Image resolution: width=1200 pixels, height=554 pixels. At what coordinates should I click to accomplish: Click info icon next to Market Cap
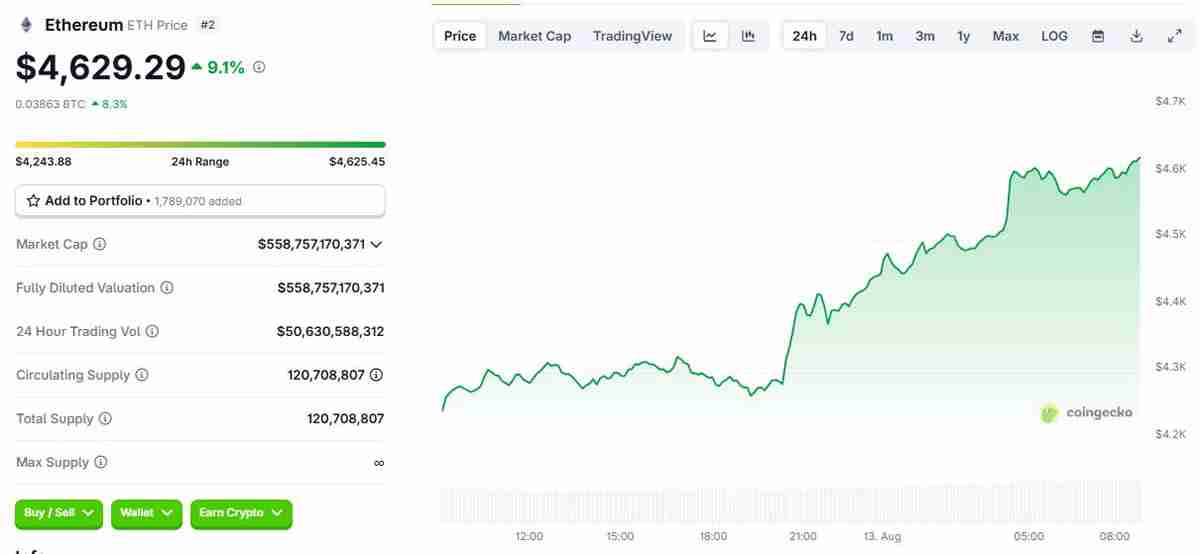point(100,244)
